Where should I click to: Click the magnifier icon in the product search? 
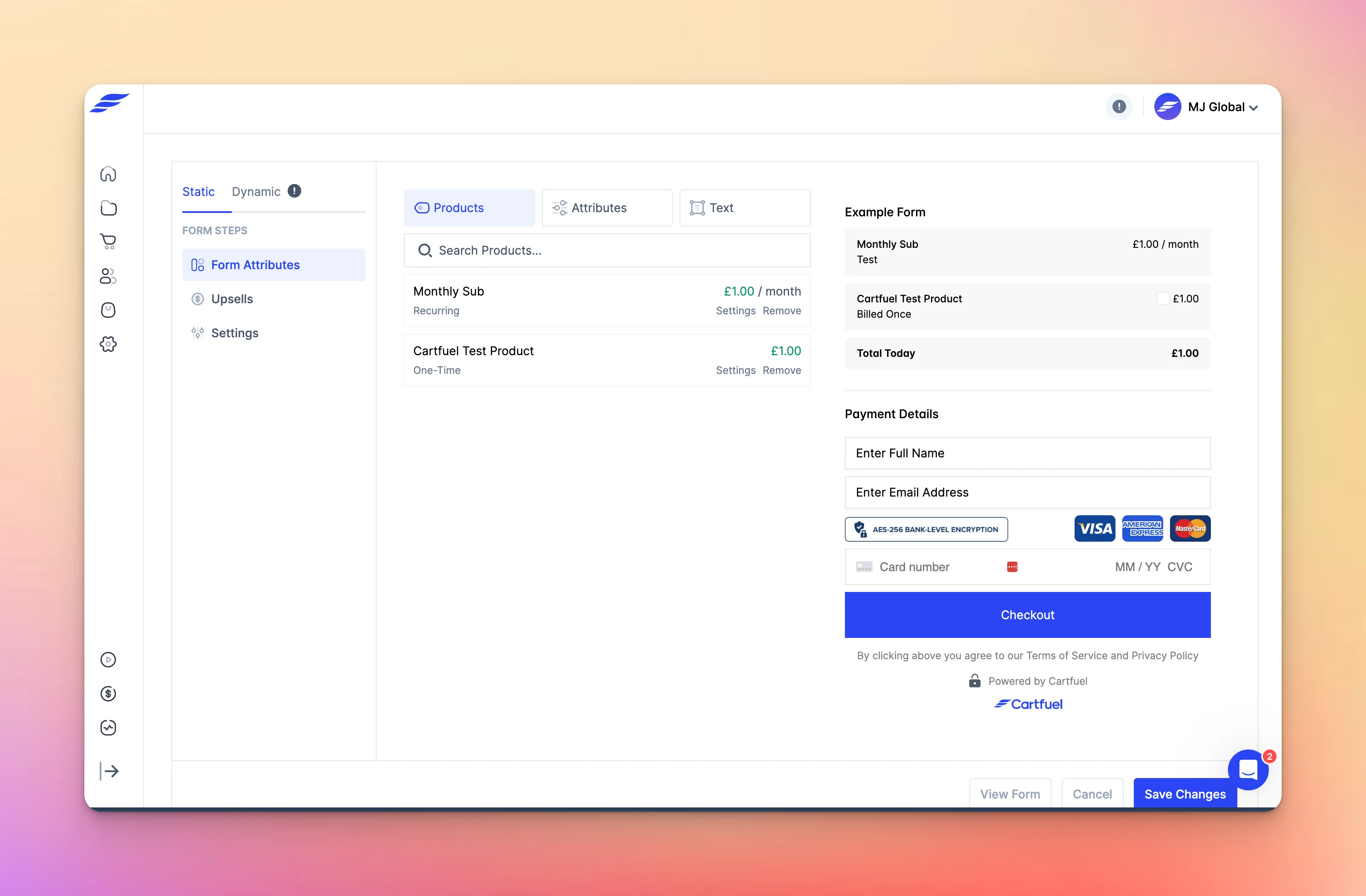click(425, 251)
